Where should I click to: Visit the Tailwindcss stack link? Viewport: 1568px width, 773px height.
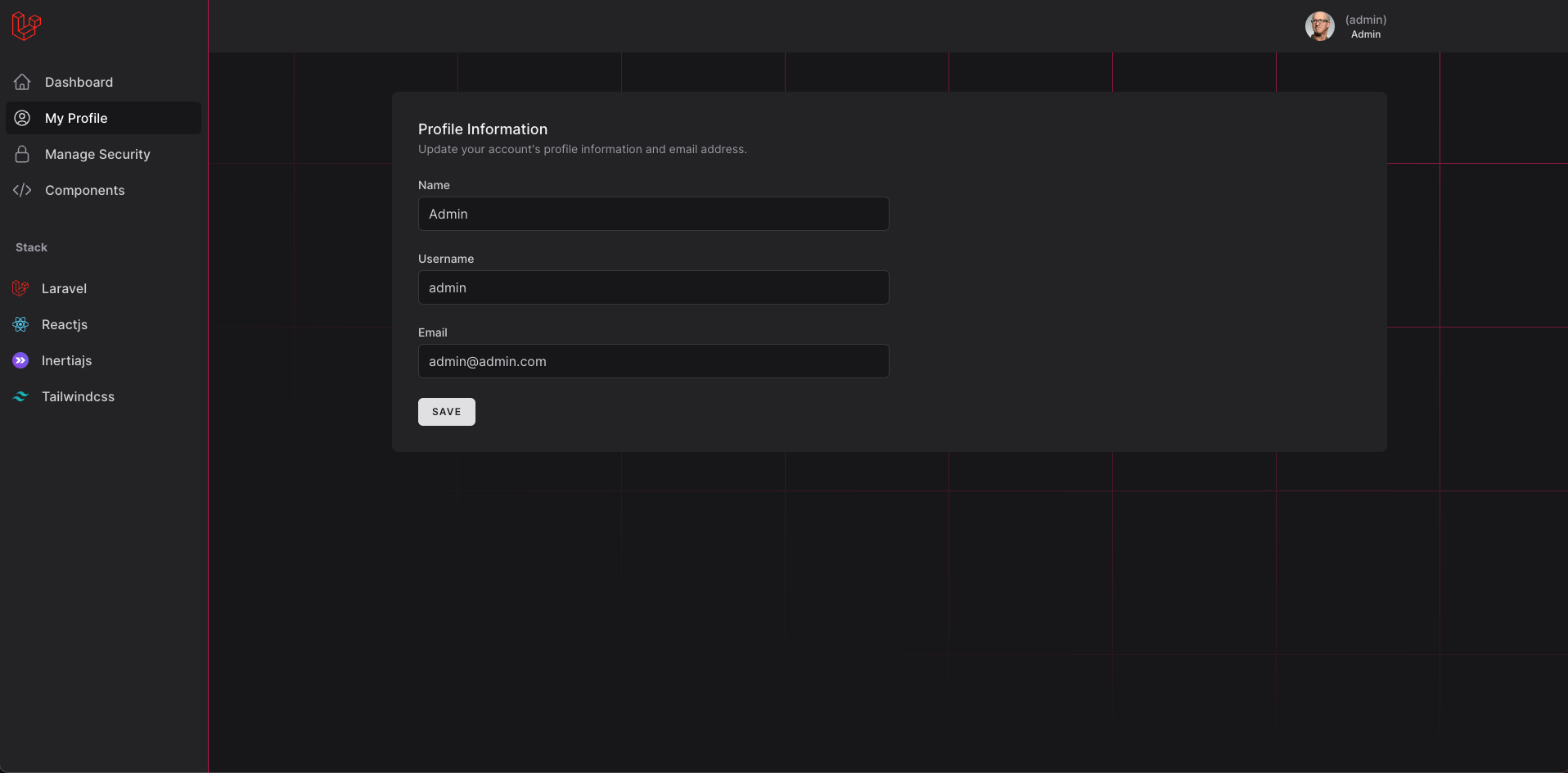(78, 396)
